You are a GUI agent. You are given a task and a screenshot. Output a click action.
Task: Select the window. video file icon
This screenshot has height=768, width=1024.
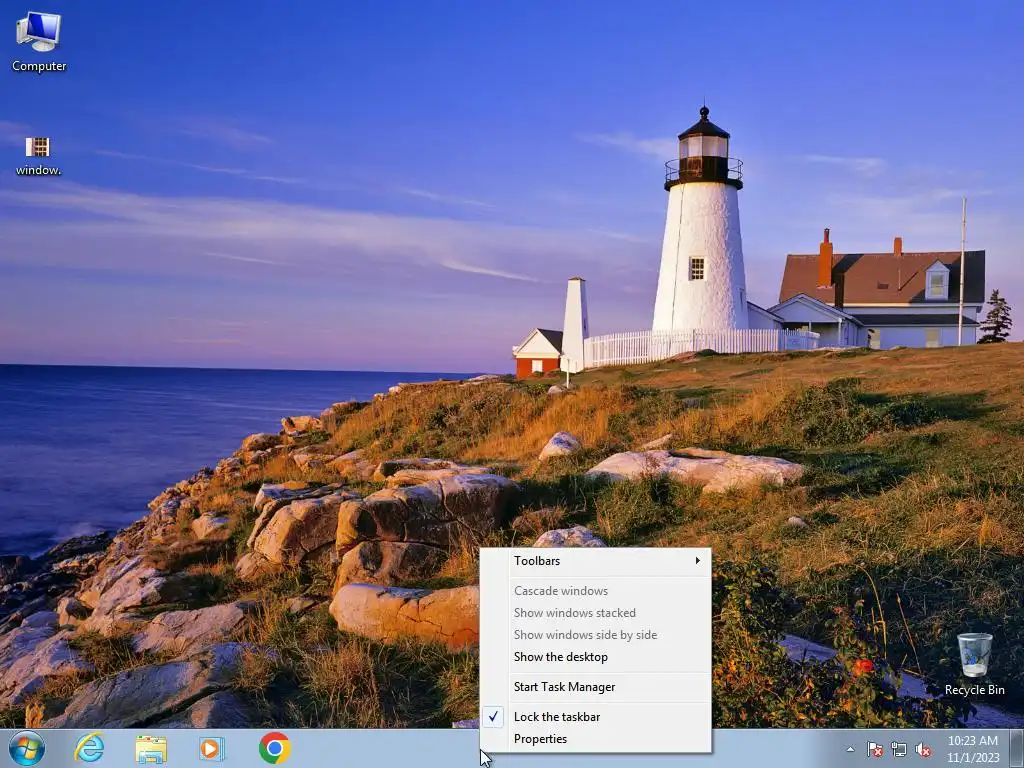click(38, 156)
